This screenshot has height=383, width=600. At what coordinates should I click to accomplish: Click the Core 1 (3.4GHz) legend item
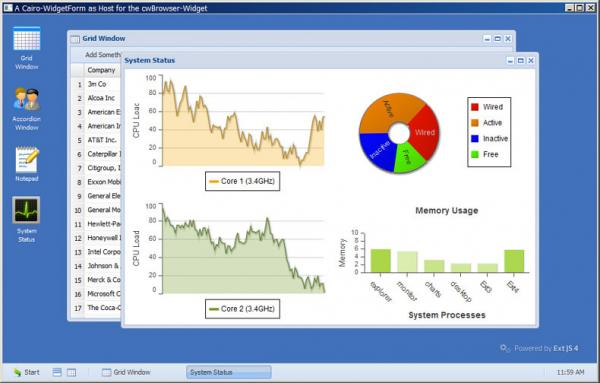tap(243, 181)
